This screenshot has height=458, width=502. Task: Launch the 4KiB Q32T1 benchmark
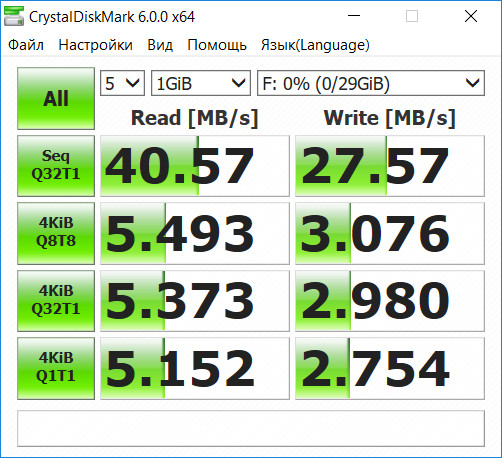56,301
